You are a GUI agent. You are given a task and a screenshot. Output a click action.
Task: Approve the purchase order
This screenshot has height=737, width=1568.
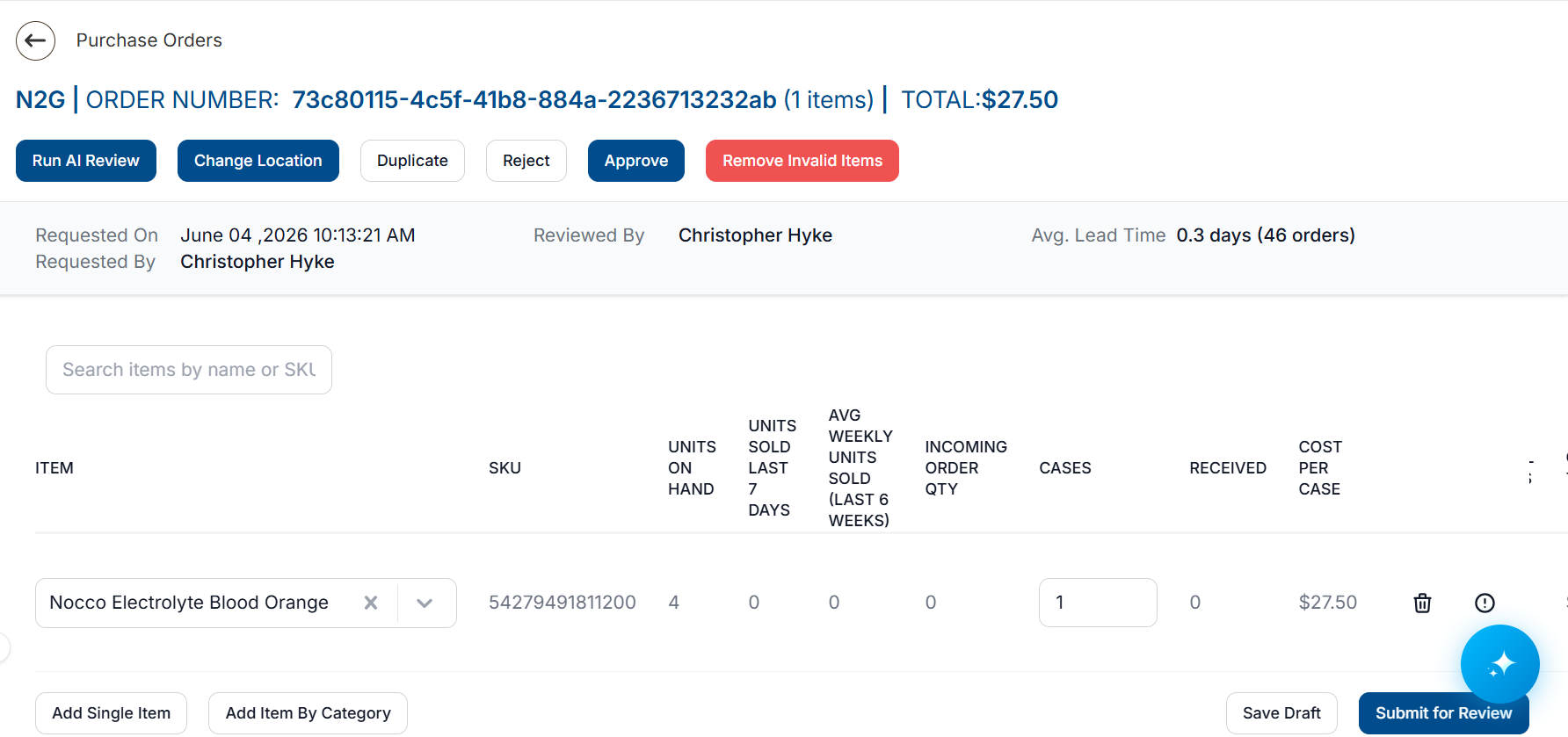click(636, 161)
